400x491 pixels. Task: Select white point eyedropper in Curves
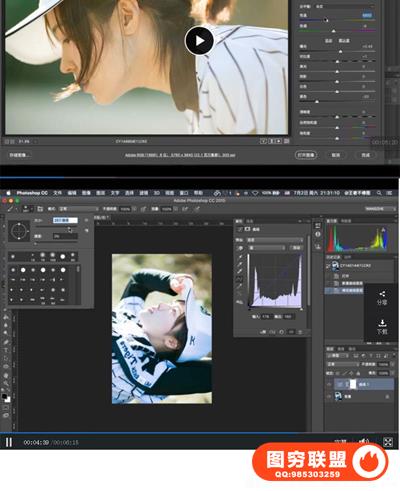(x=240, y=271)
